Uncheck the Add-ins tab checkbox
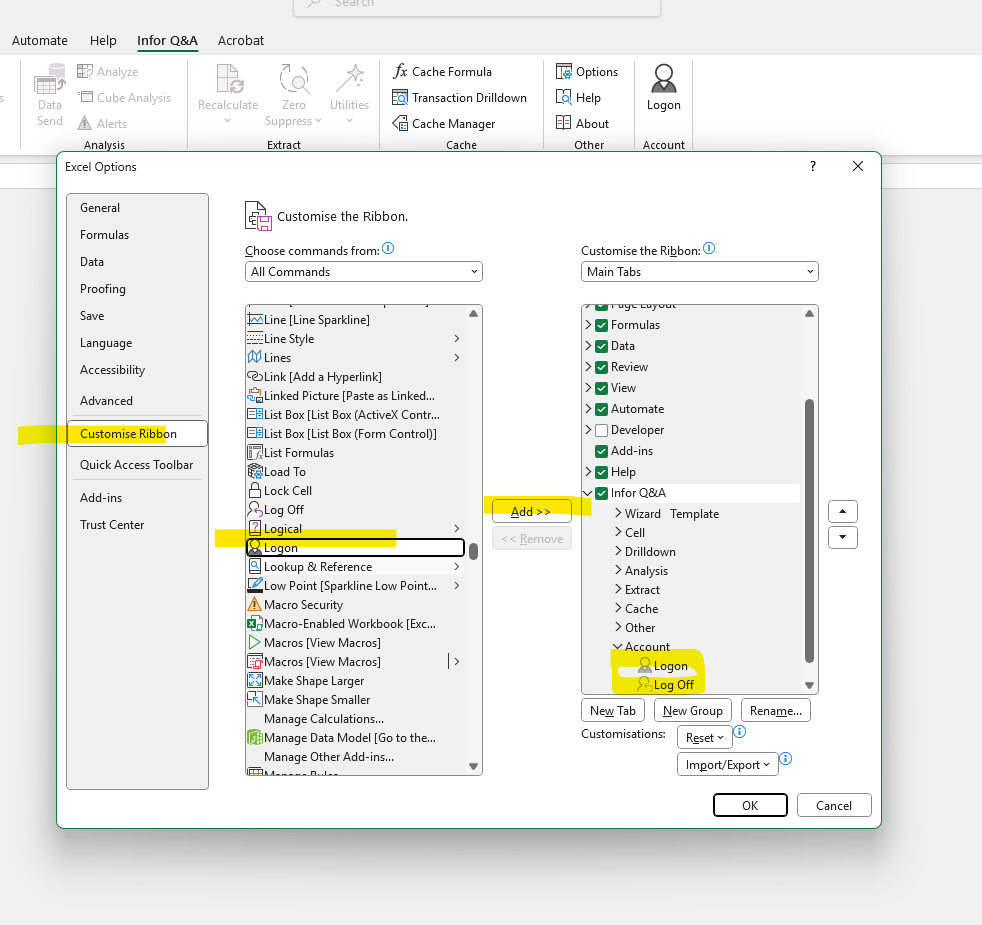 tap(601, 451)
